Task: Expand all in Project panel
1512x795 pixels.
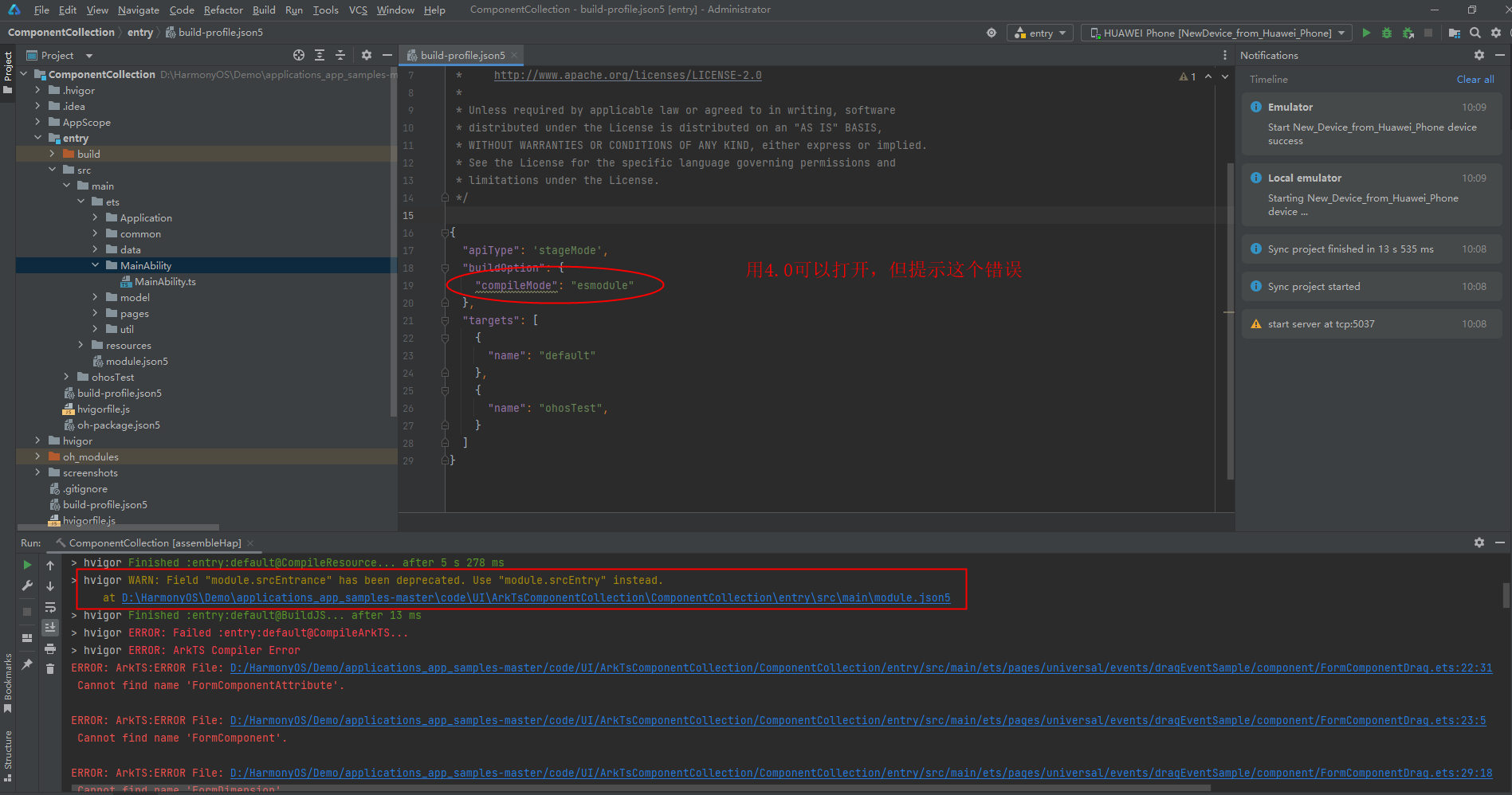Action: pyautogui.click(x=320, y=55)
